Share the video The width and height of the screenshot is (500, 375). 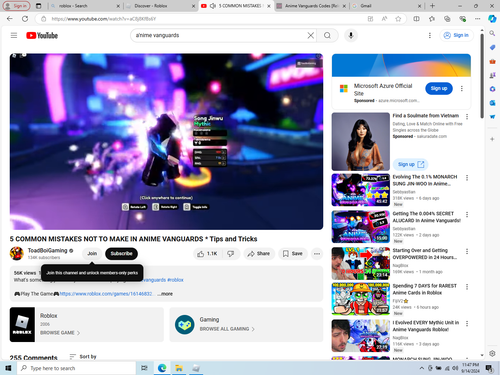[x=259, y=254]
